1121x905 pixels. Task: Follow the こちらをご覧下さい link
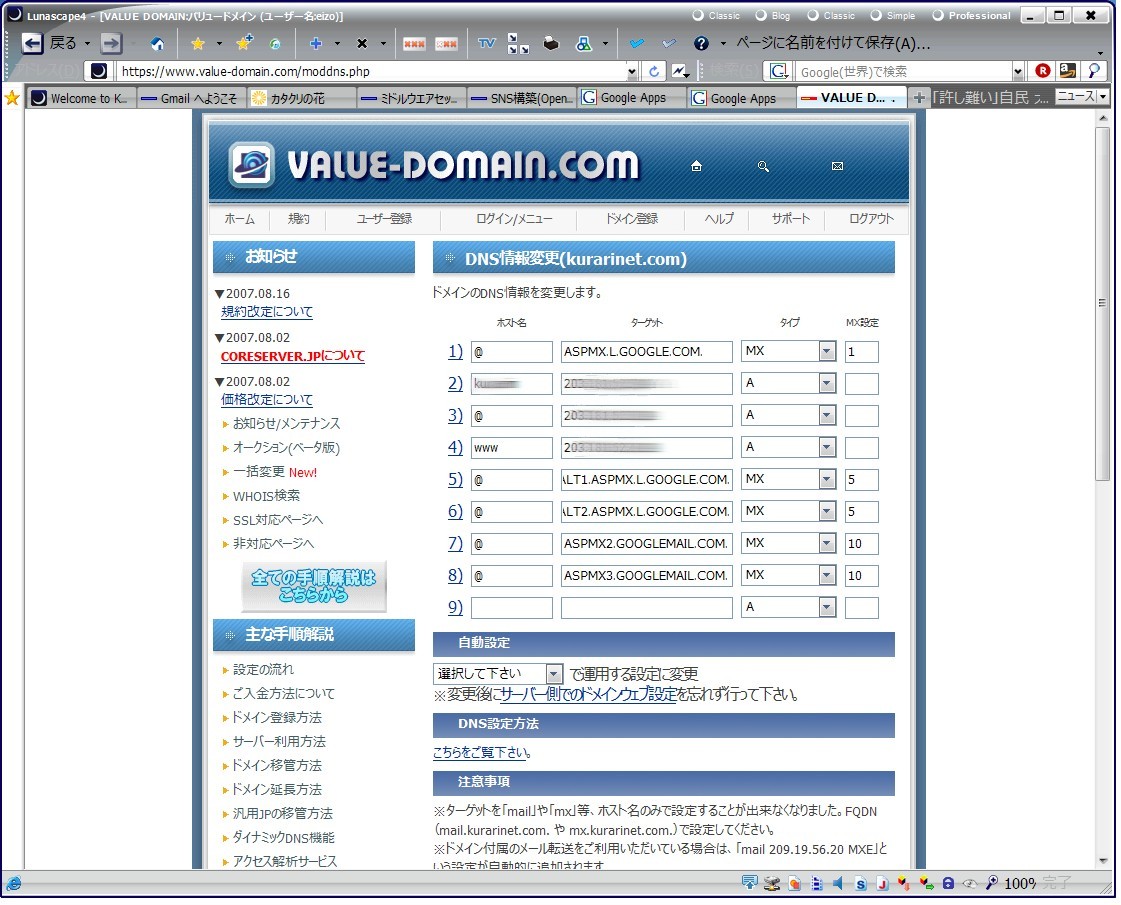coord(481,752)
